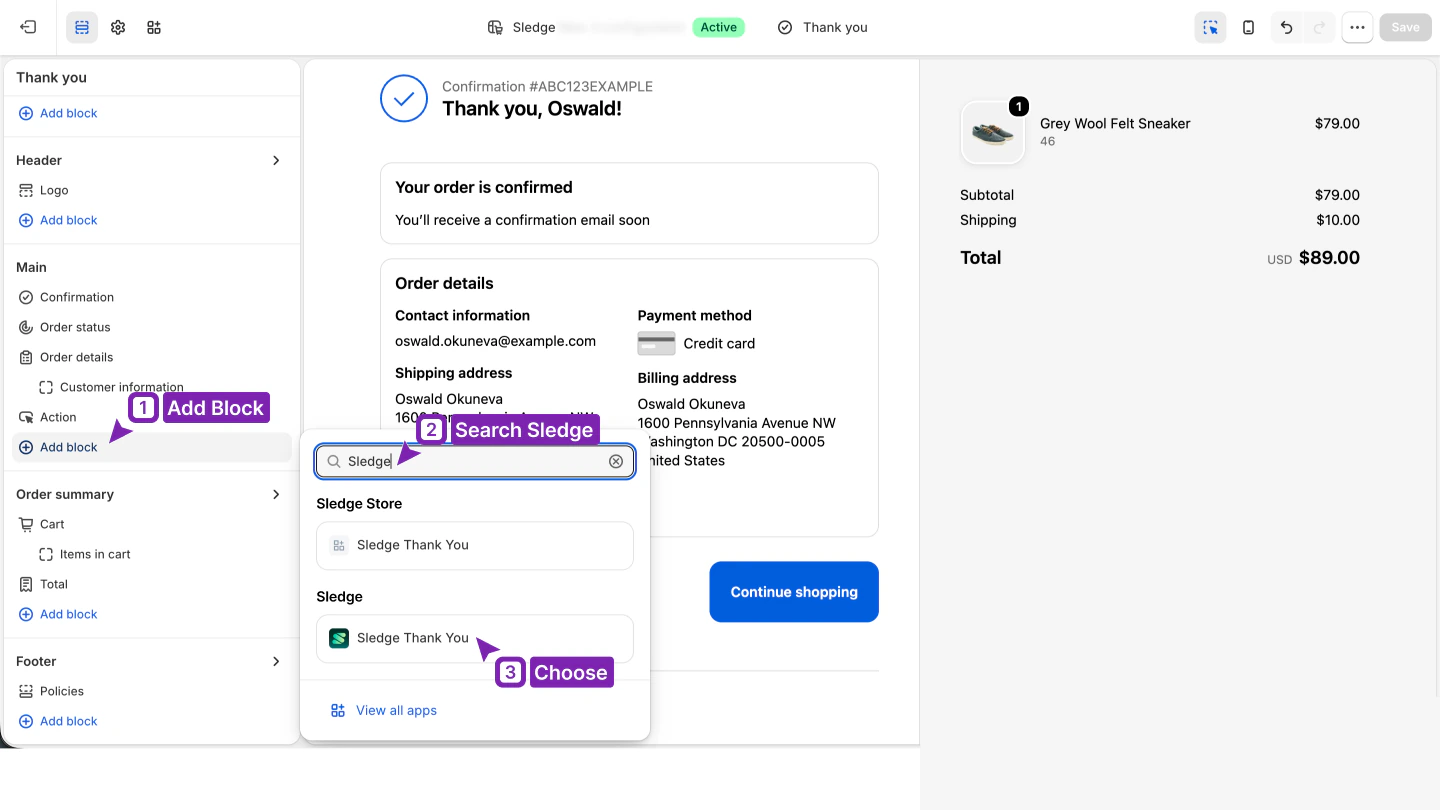This screenshot has height=810, width=1440.
Task: Open the Thank you page selector
Action: tap(823, 27)
